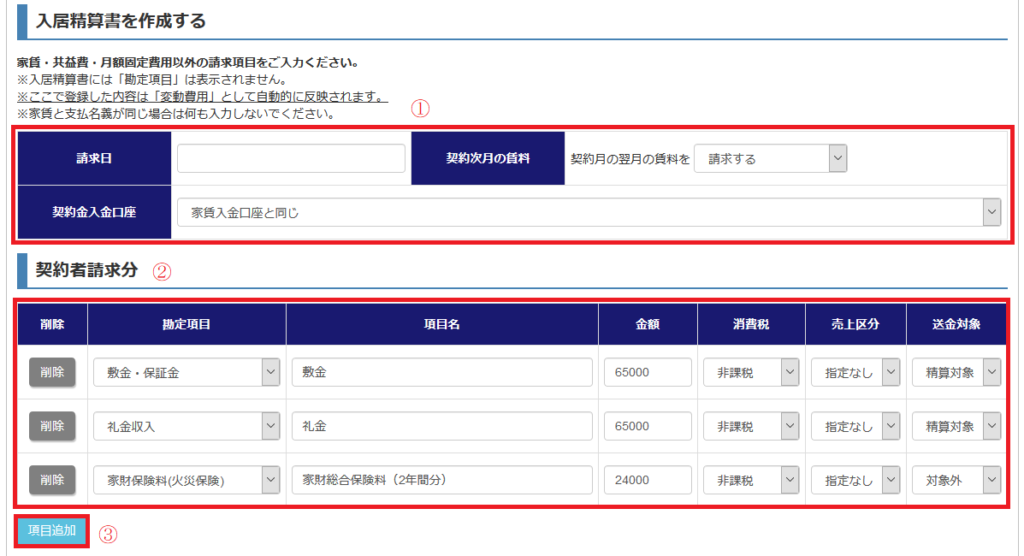This screenshot has width=1024, height=556.
Task: Open the 非課税 tax dropdown in 礼金 row
Action: 751,426
